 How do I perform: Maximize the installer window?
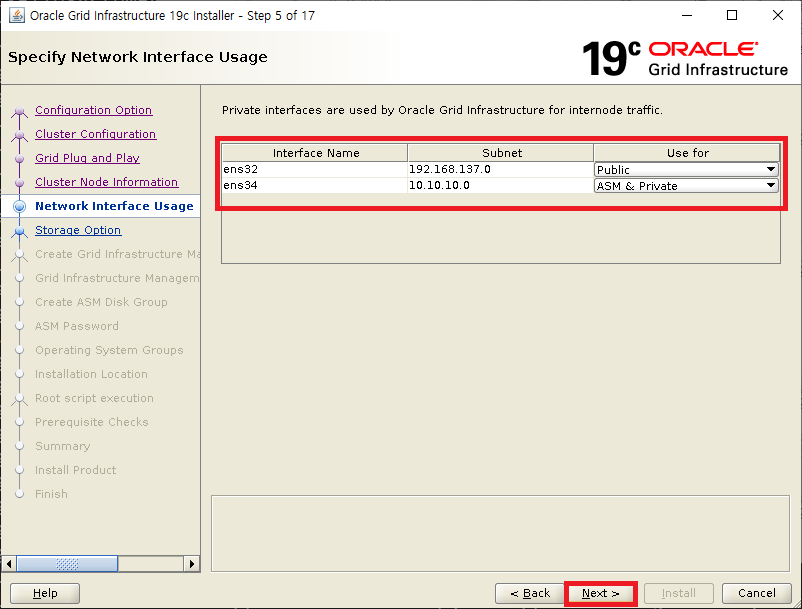point(732,15)
